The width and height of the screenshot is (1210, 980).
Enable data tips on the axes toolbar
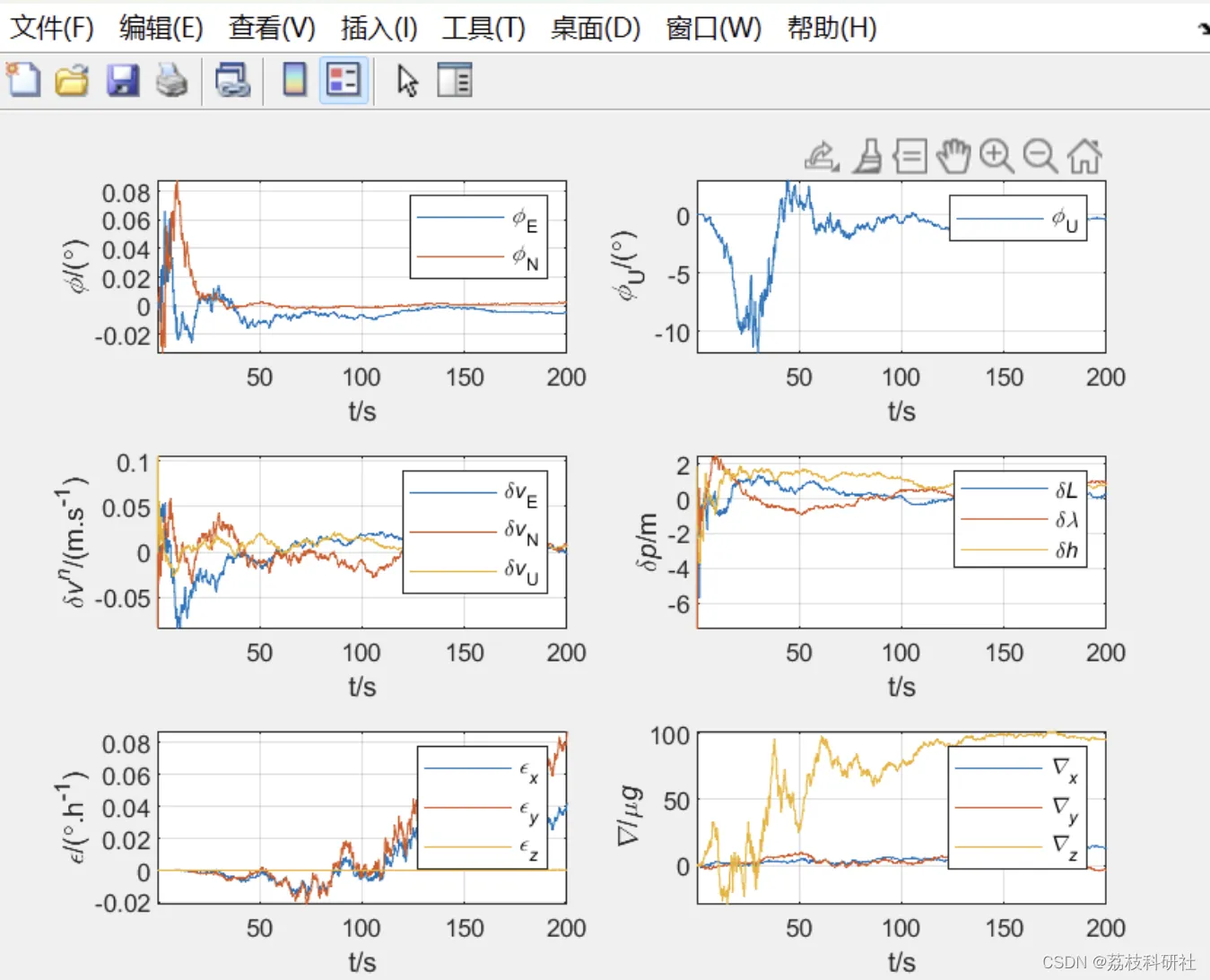910,156
